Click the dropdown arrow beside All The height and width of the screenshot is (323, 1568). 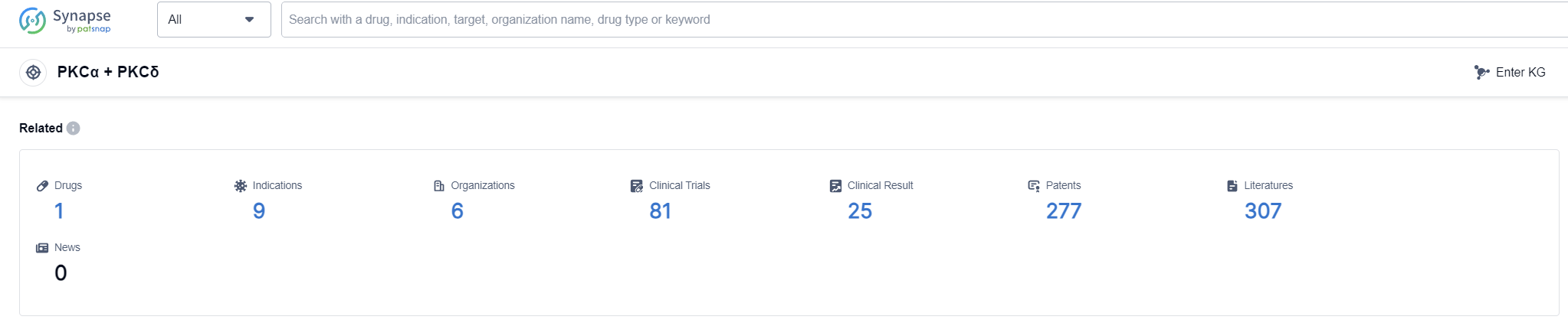tap(249, 20)
